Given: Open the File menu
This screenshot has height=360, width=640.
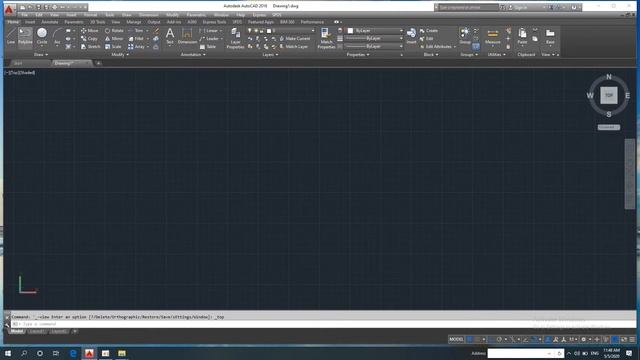Looking at the screenshot, I should [25, 15].
